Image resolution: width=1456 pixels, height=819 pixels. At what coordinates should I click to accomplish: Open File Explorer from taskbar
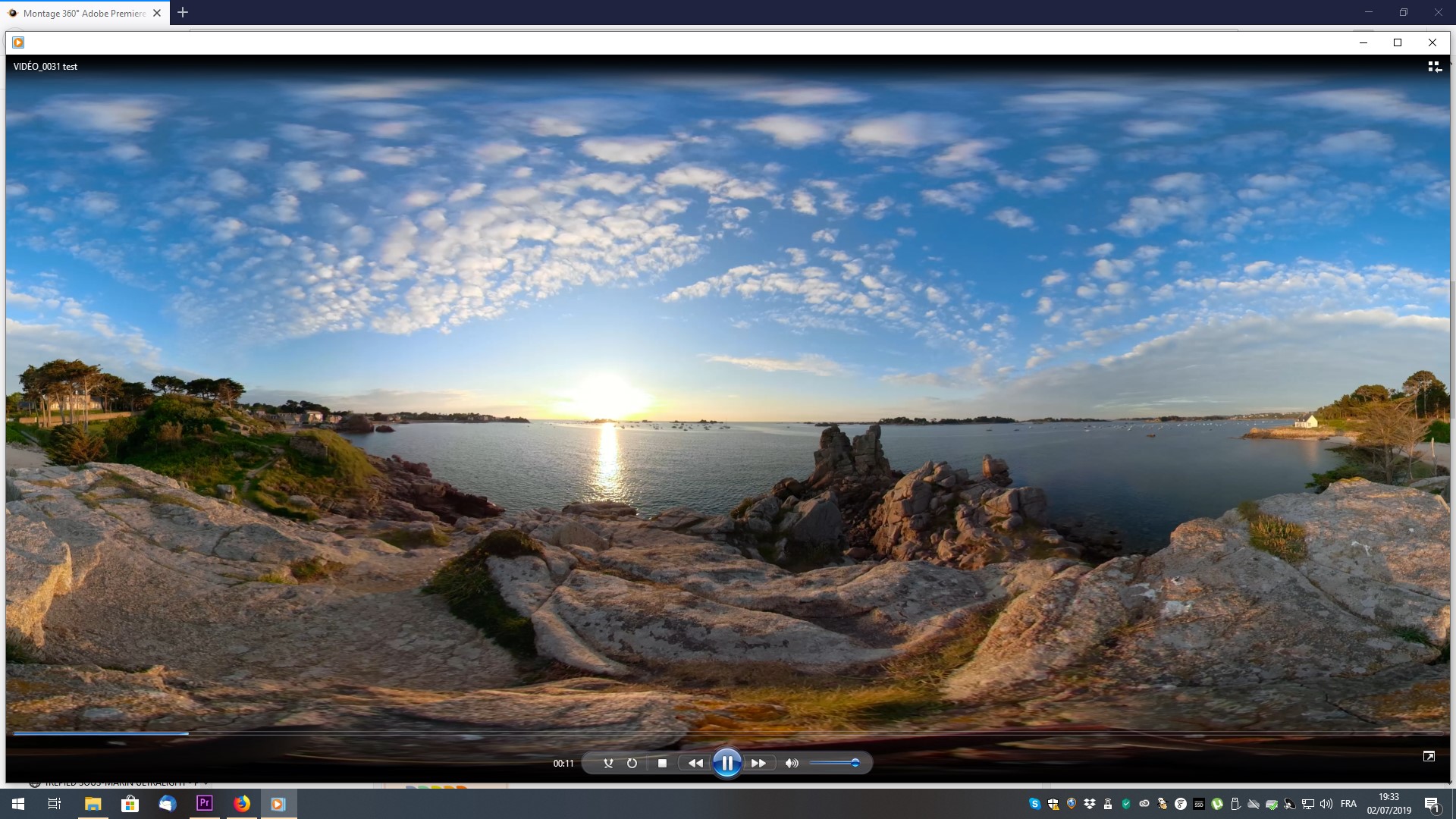(x=93, y=803)
